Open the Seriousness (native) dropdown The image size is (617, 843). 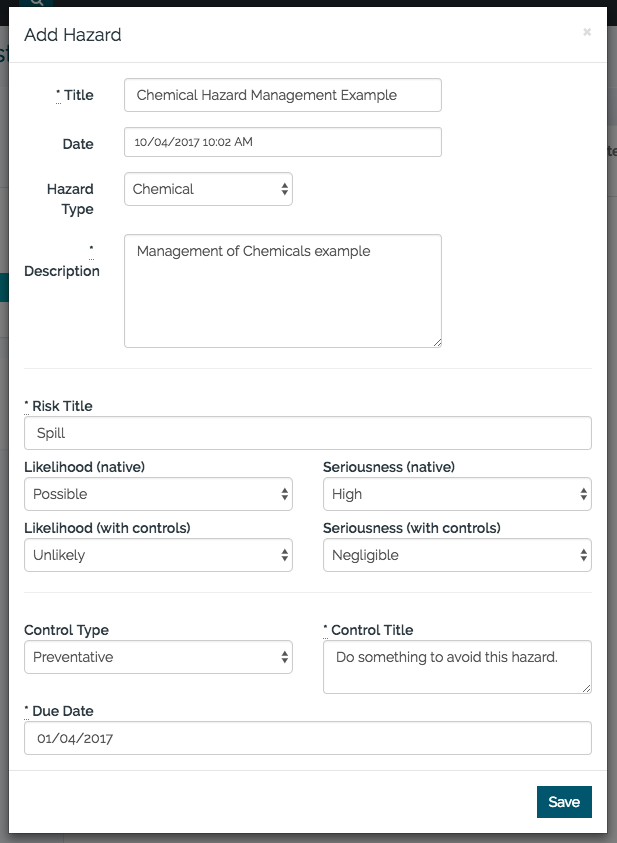(x=457, y=494)
